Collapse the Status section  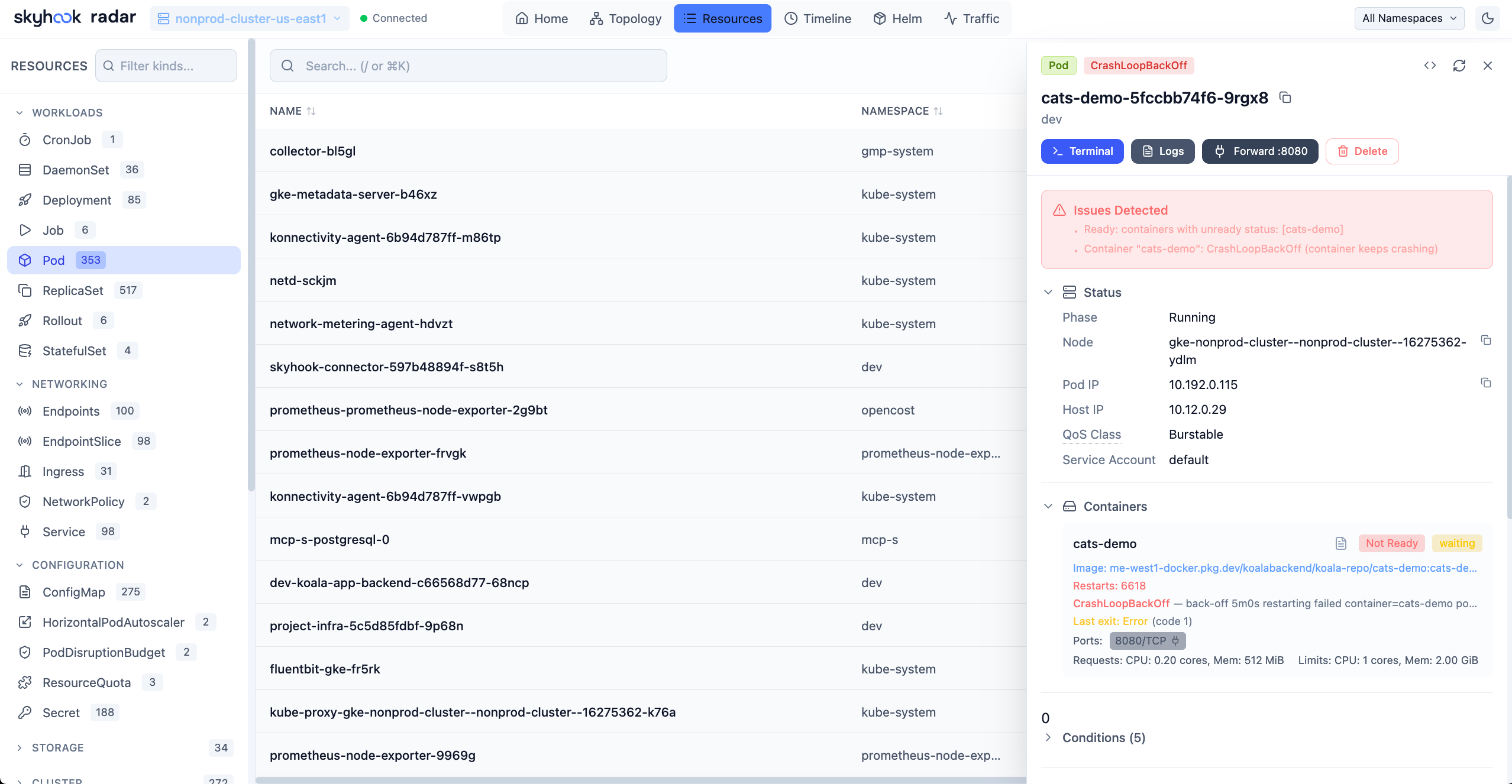[x=1048, y=292]
